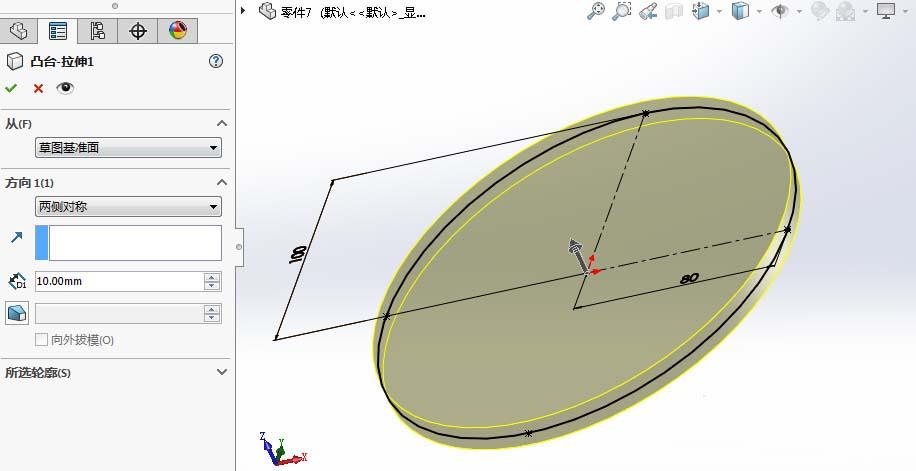Open the ConfigurationManager tab
The height and width of the screenshot is (471, 916).
(98, 31)
